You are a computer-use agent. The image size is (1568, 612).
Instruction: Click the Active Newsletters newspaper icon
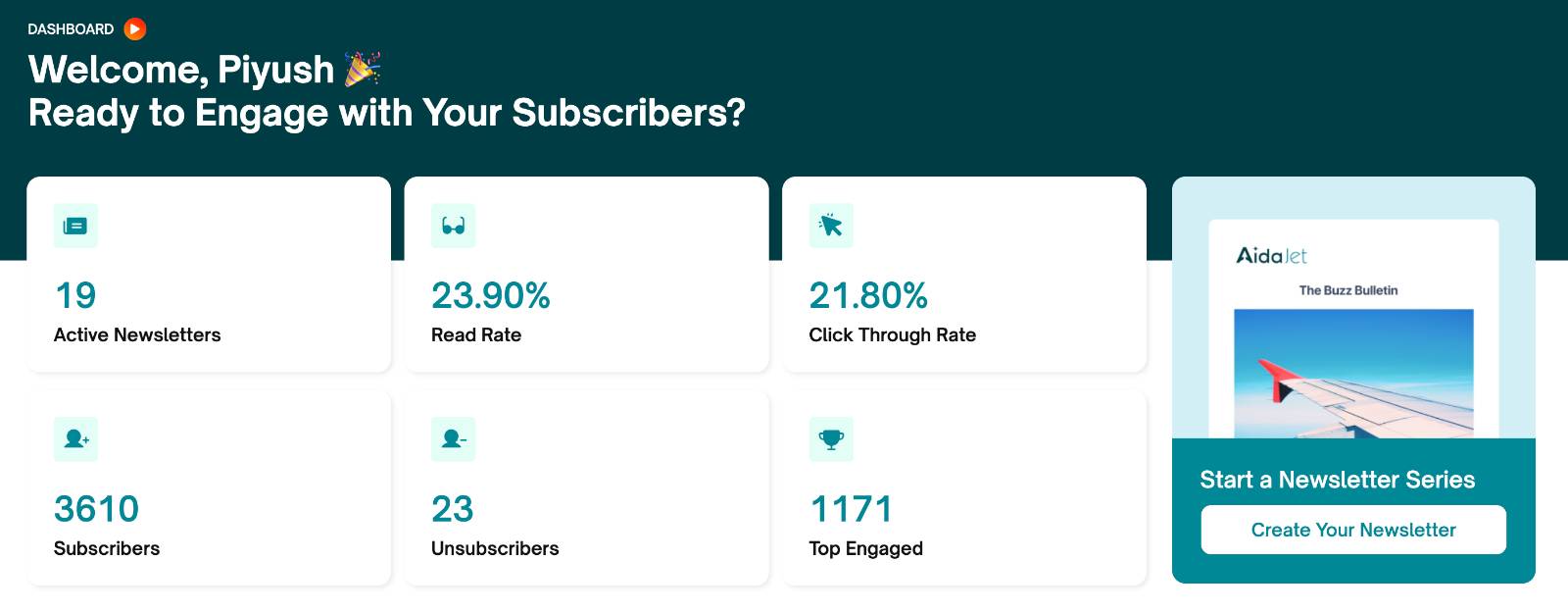point(75,226)
